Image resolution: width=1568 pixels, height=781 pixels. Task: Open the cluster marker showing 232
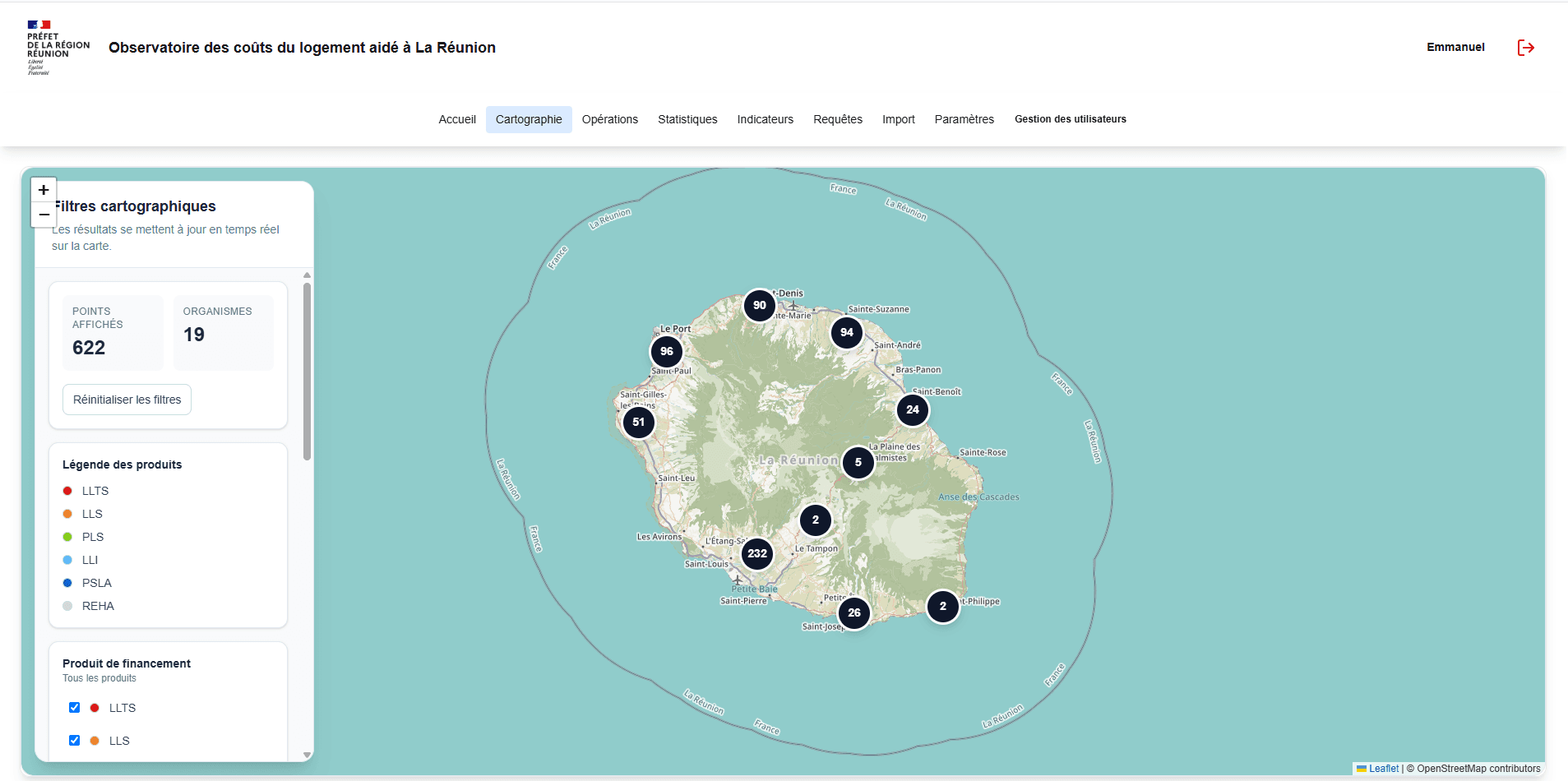(x=757, y=553)
